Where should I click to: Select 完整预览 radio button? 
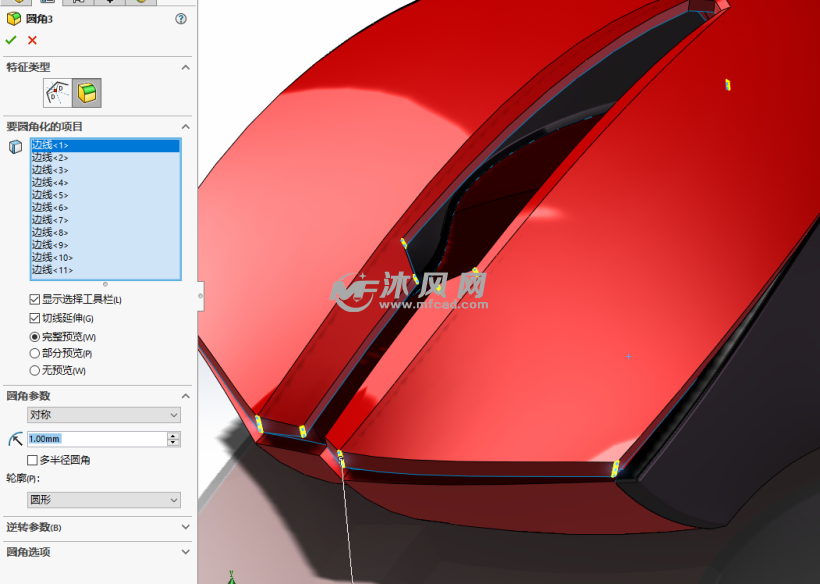pos(35,337)
